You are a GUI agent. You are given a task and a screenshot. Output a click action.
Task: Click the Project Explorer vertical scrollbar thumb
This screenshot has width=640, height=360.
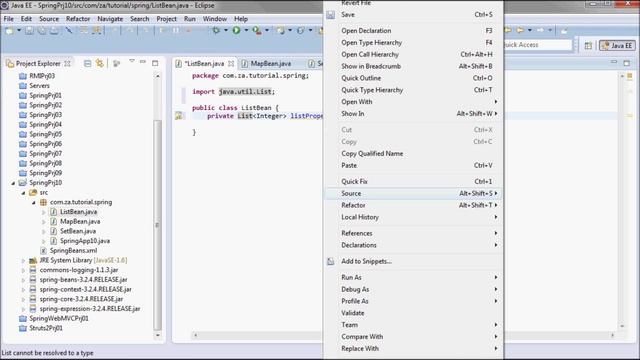point(158,224)
